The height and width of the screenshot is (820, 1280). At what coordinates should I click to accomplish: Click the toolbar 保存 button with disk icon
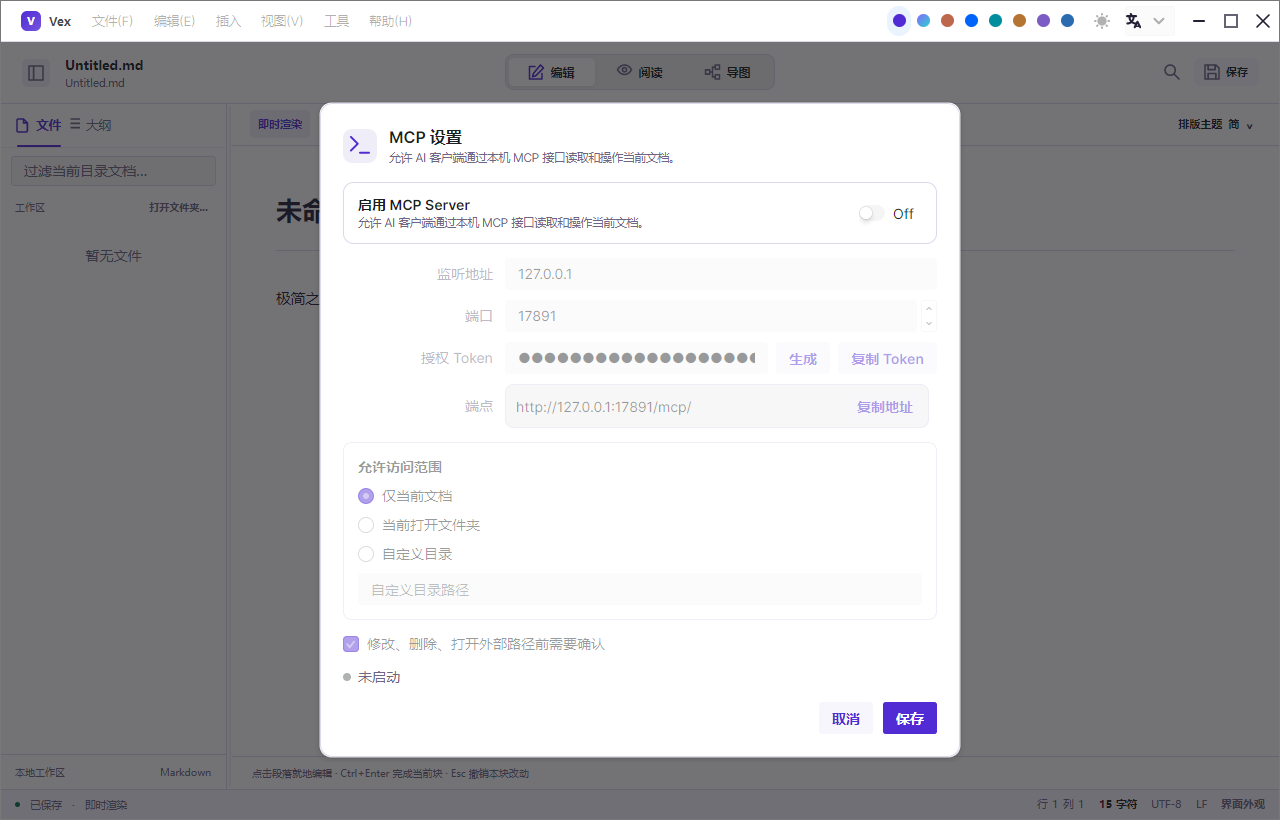click(1226, 72)
